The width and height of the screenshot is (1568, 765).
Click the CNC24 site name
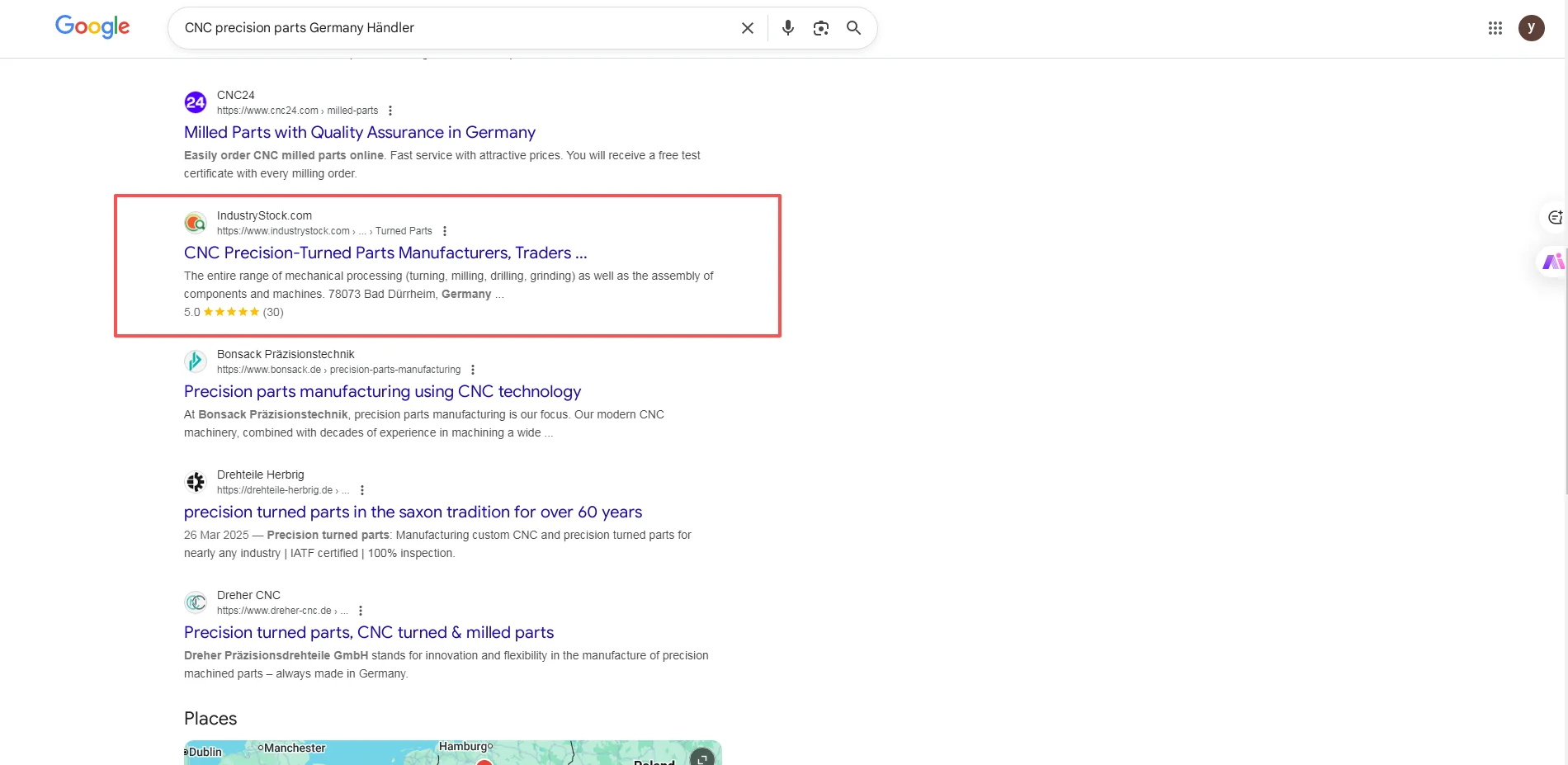point(236,95)
